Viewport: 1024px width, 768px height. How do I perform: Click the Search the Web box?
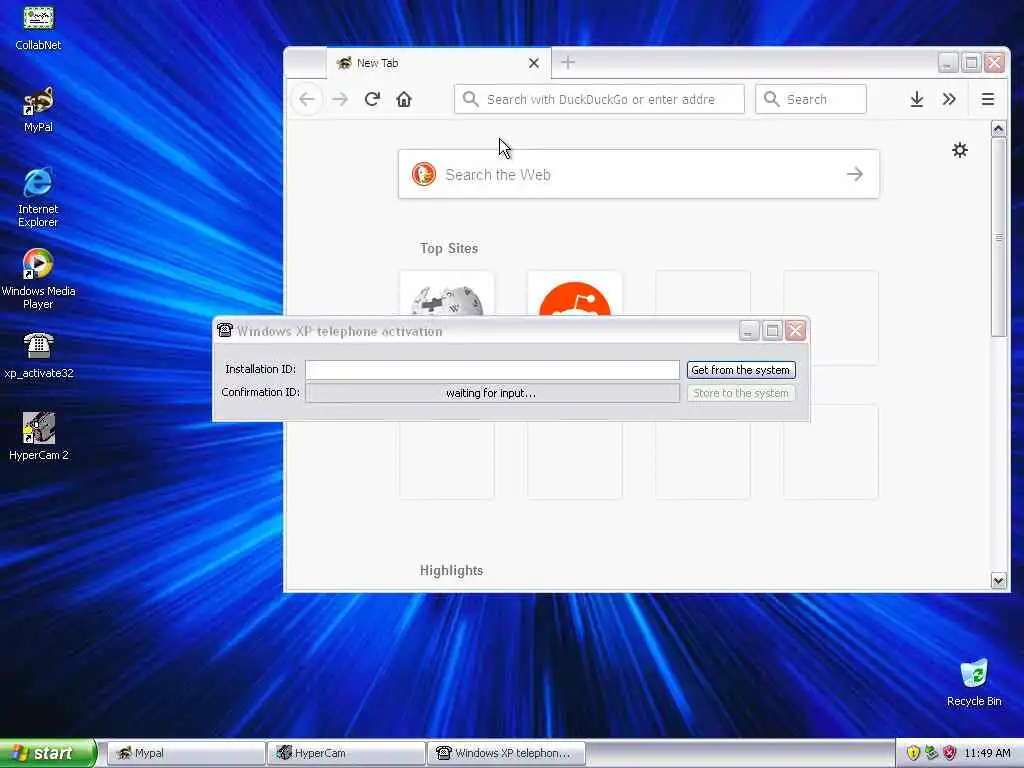[x=639, y=174]
